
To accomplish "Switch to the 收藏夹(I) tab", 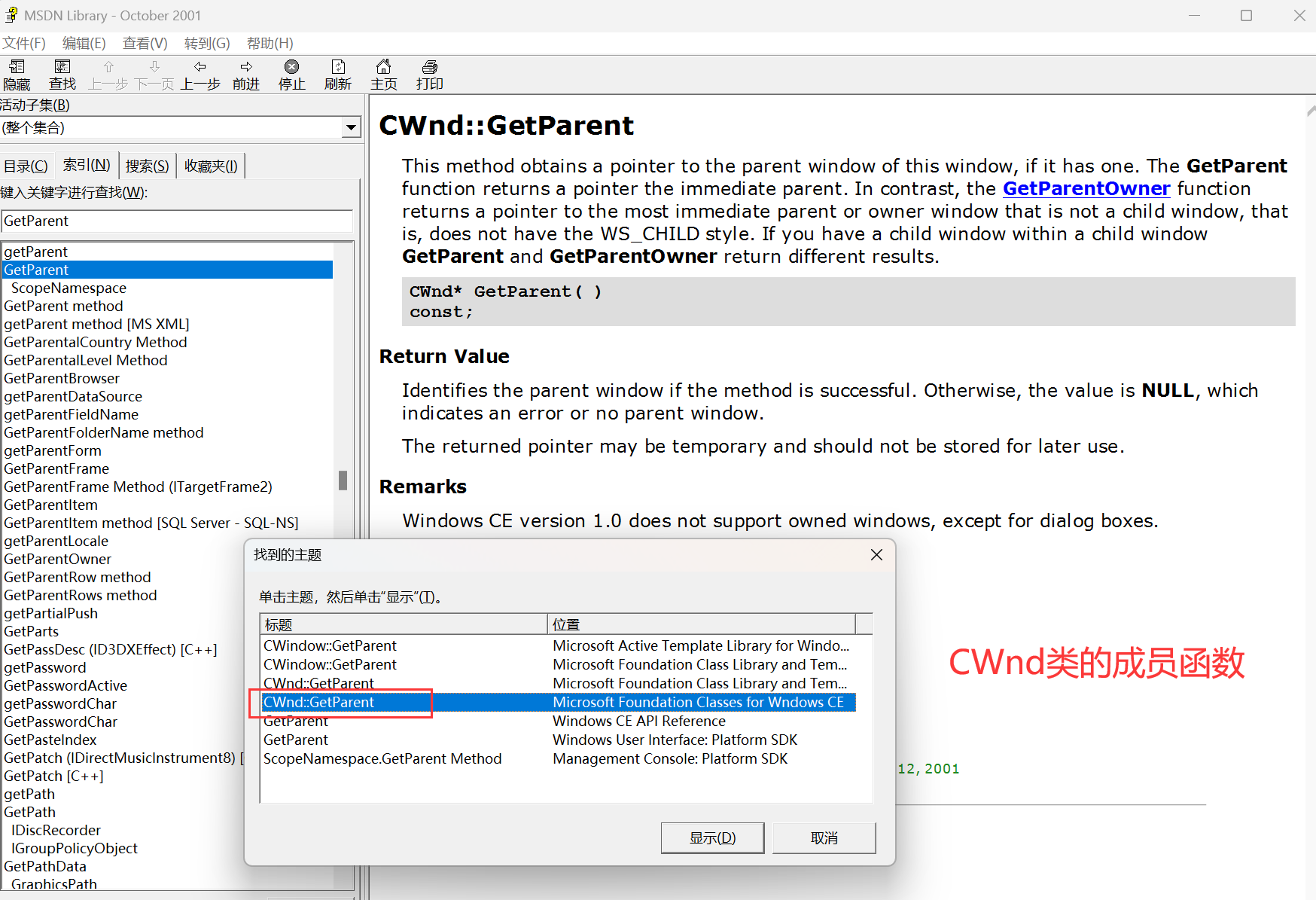I will [211, 166].
